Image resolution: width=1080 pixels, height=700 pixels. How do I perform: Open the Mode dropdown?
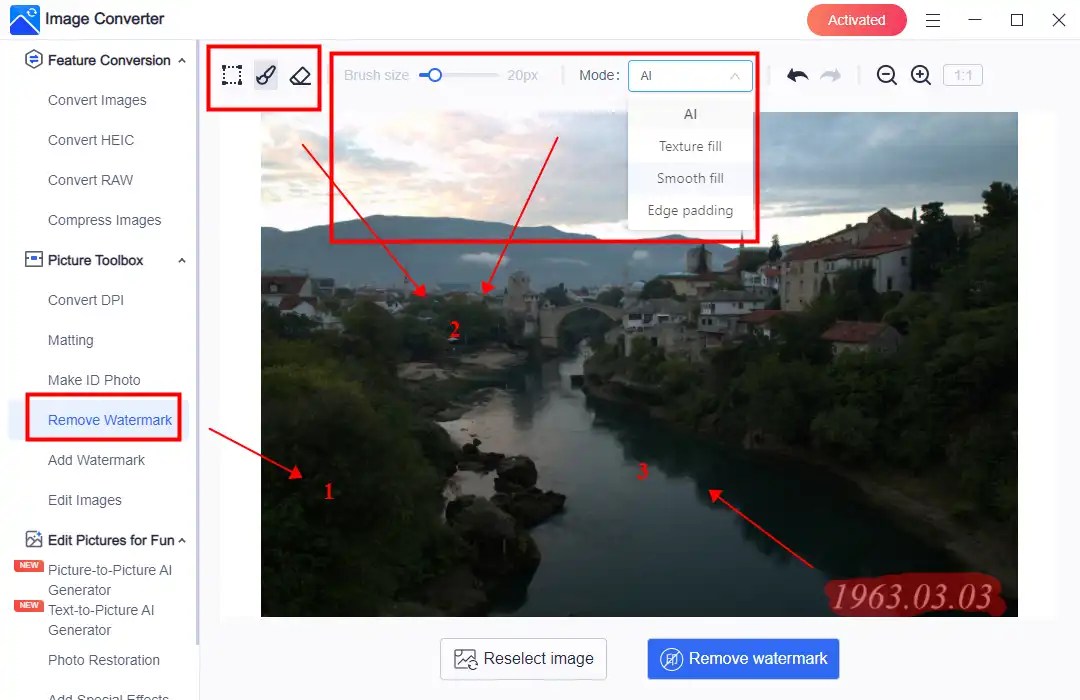pos(690,75)
